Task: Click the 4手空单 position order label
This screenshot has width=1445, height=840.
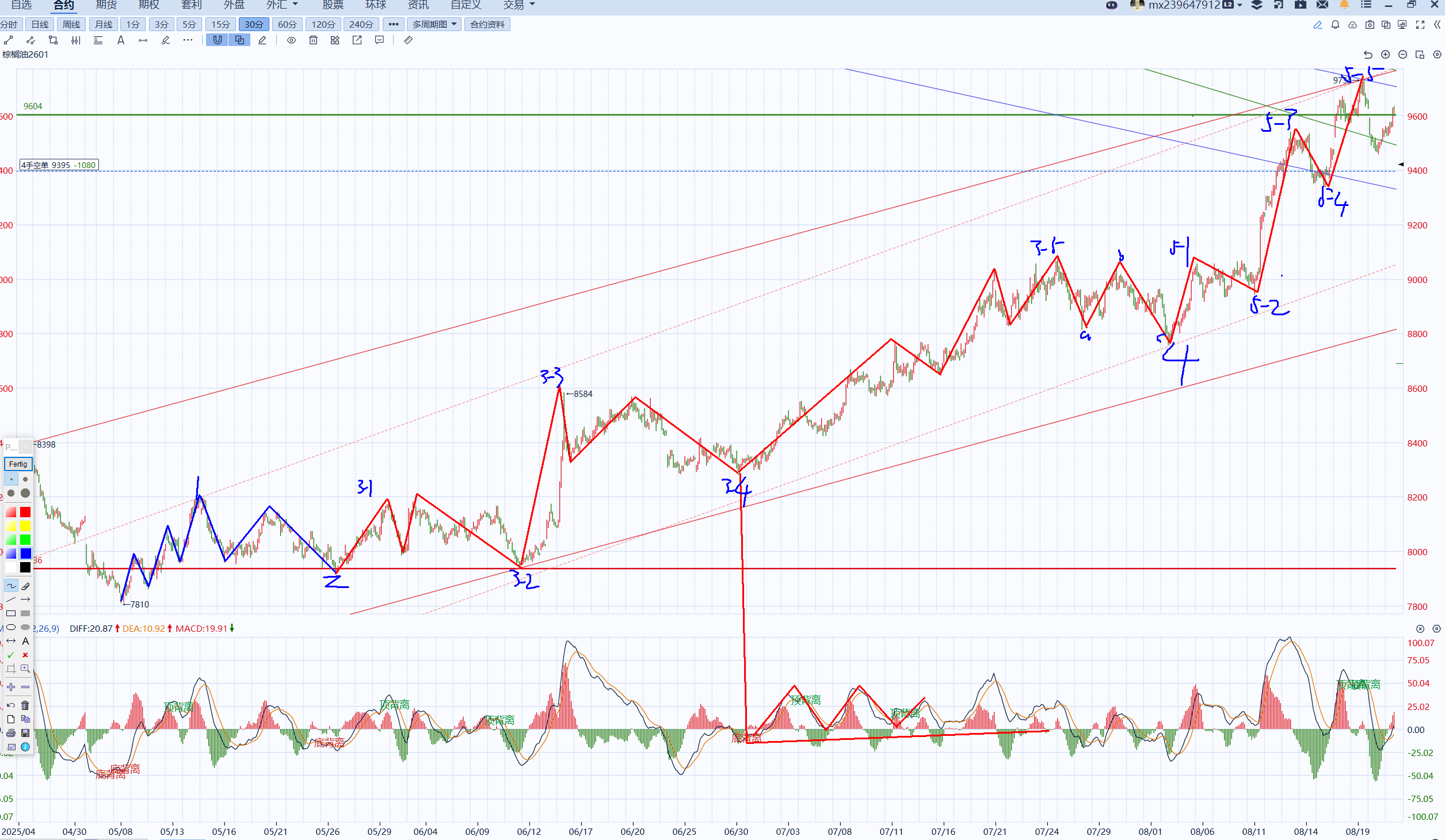Action: [x=59, y=165]
